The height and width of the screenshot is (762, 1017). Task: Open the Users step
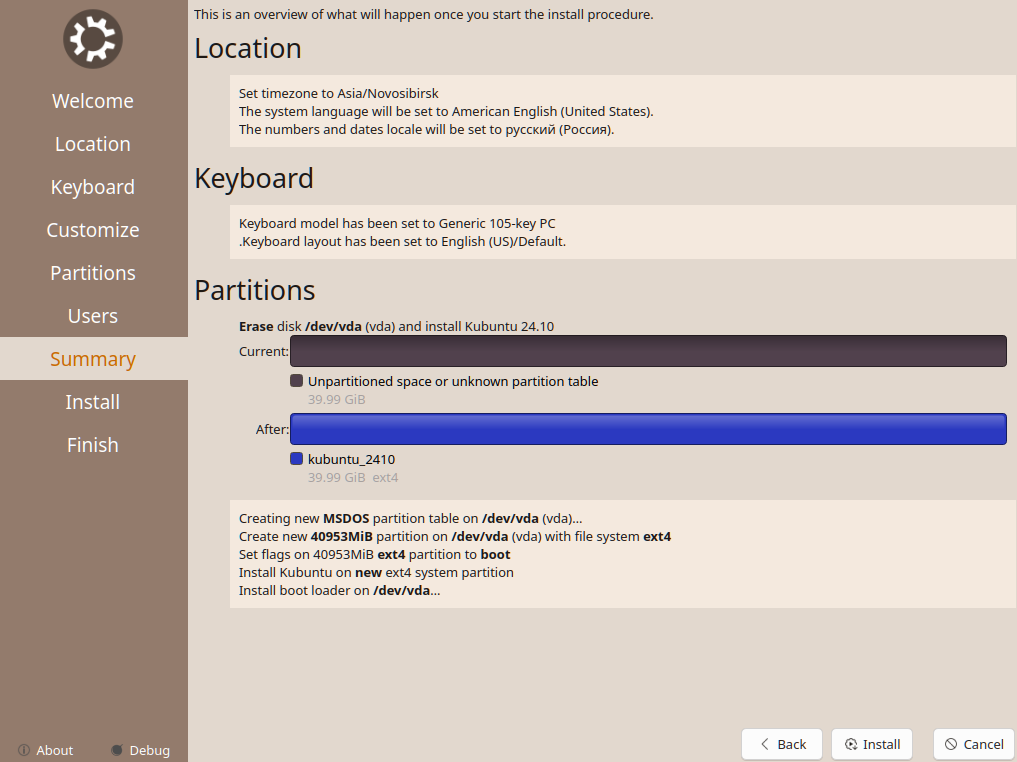(93, 316)
